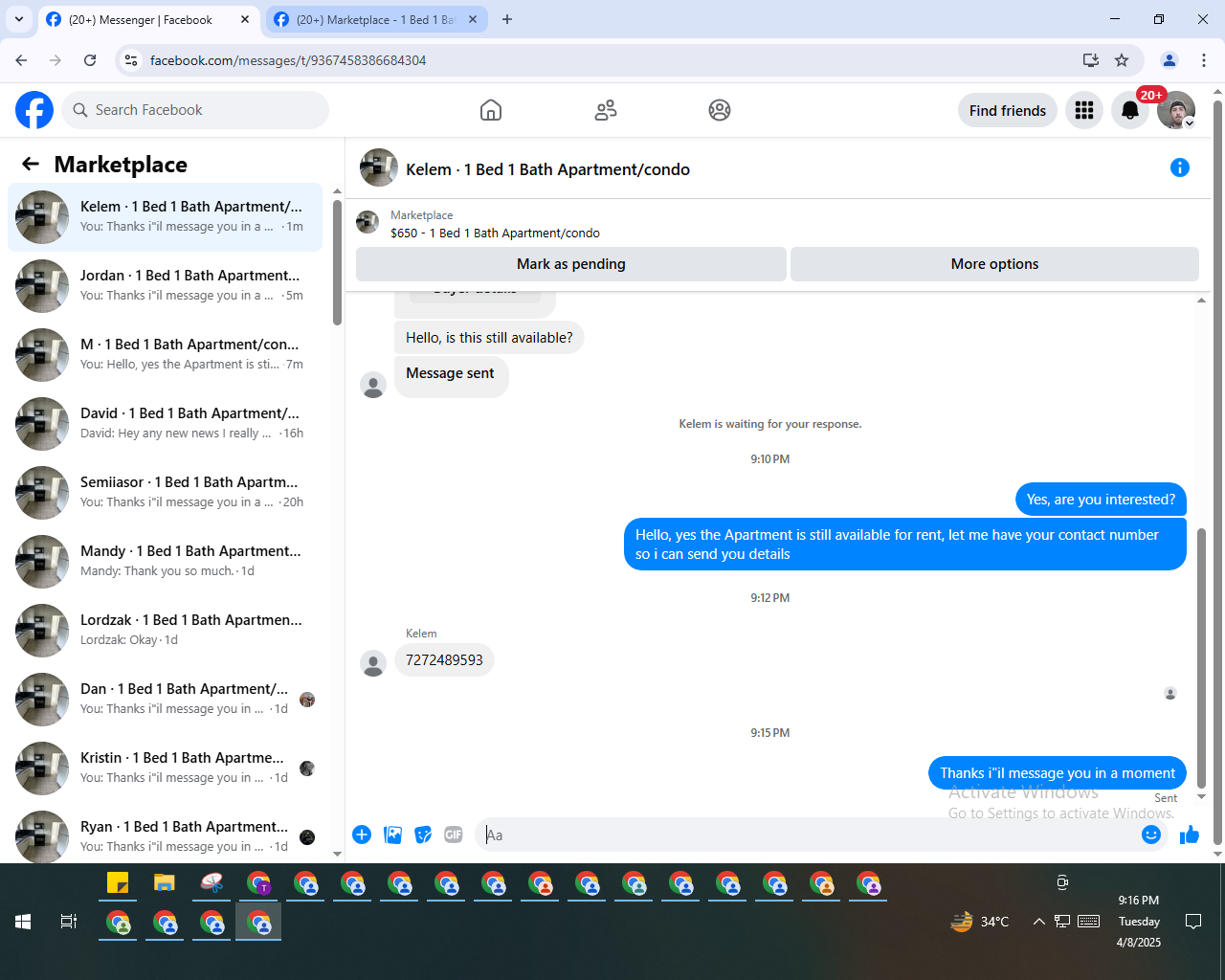
Task: Click the message input field
Action: pyautogui.click(x=809, y=835)
